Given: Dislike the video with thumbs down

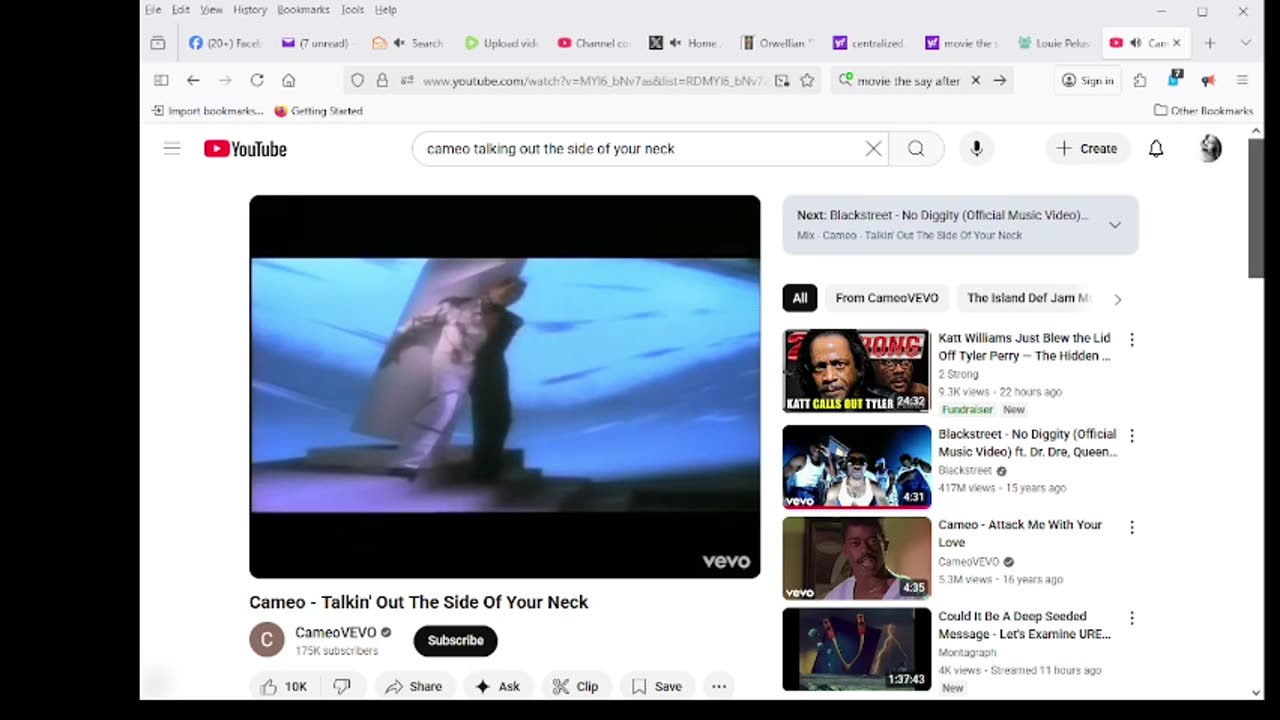Looking at the screenshot, I should click(342, 686).
